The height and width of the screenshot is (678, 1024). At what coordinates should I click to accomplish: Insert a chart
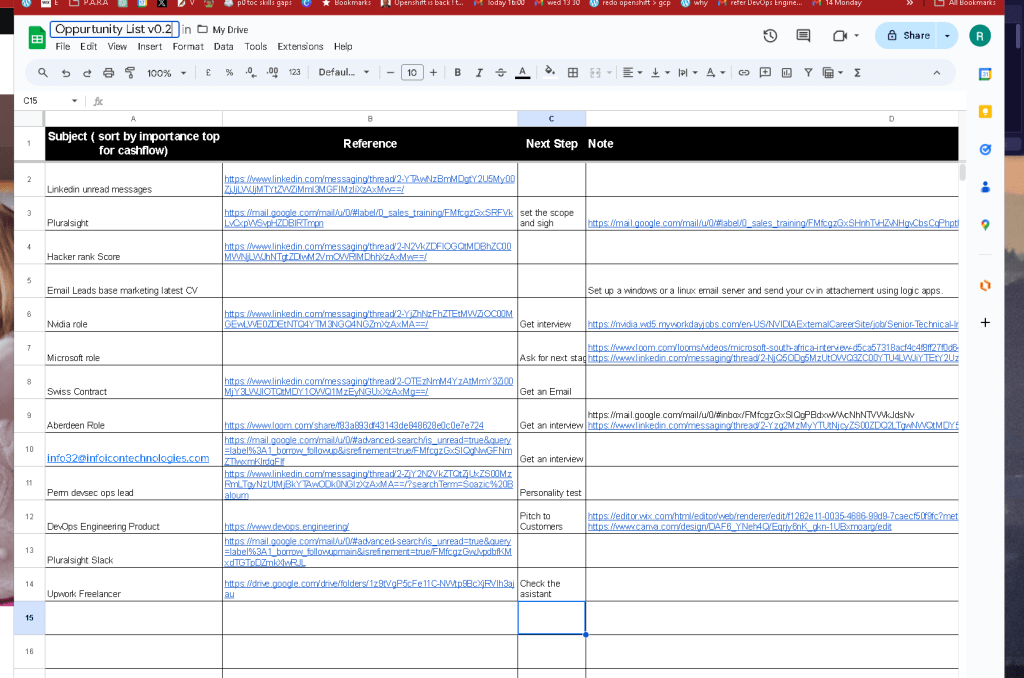coord(786,73)
